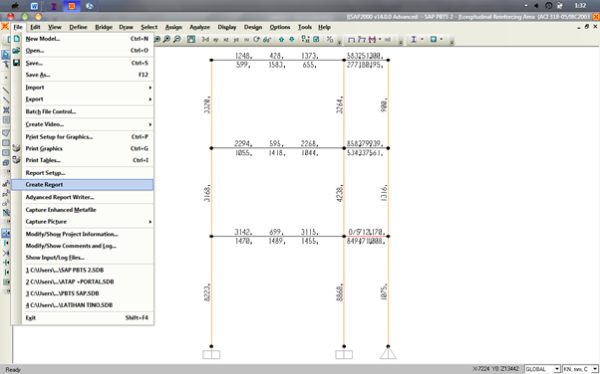Open the Assign menu
Image resolution: width=600 pixels, height=374 pixels.
173,27
